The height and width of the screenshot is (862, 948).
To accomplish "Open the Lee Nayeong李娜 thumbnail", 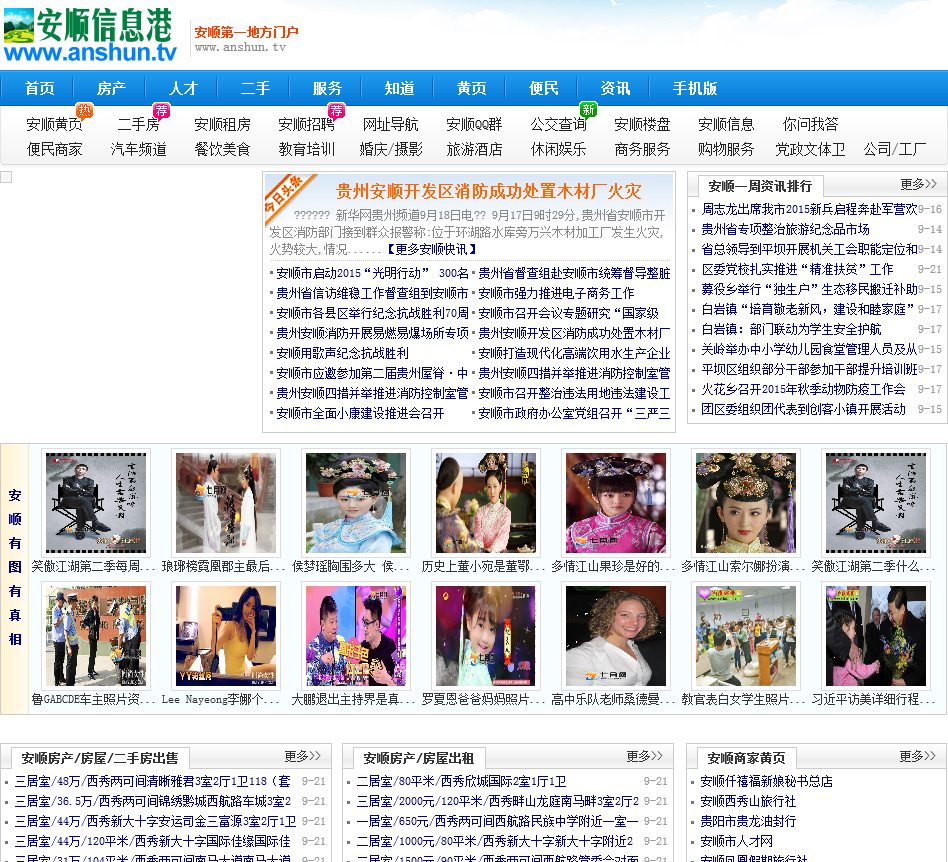I will tap(226, 636).
